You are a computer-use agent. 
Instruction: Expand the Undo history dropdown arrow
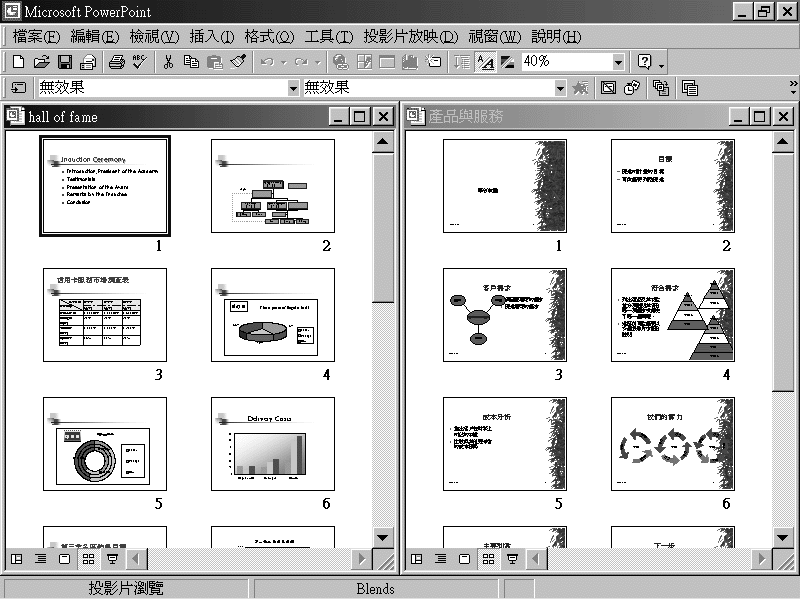(x=284, y=62)
